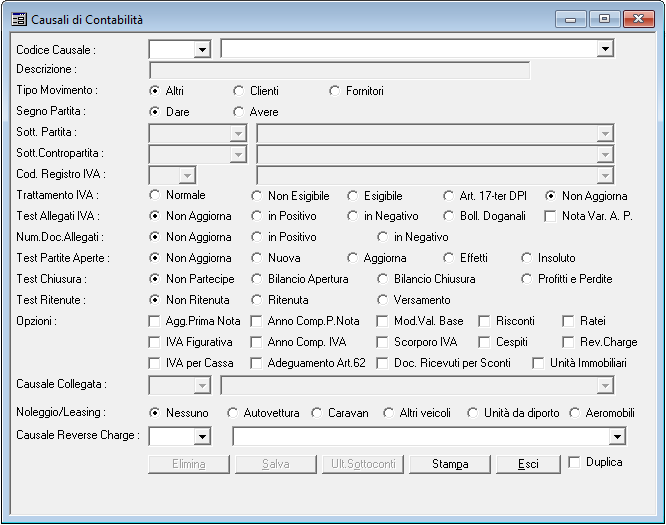Expand the Causale Reverse Charge description list
This screenshot has height=525, width=666.
(x=617, y=436)
